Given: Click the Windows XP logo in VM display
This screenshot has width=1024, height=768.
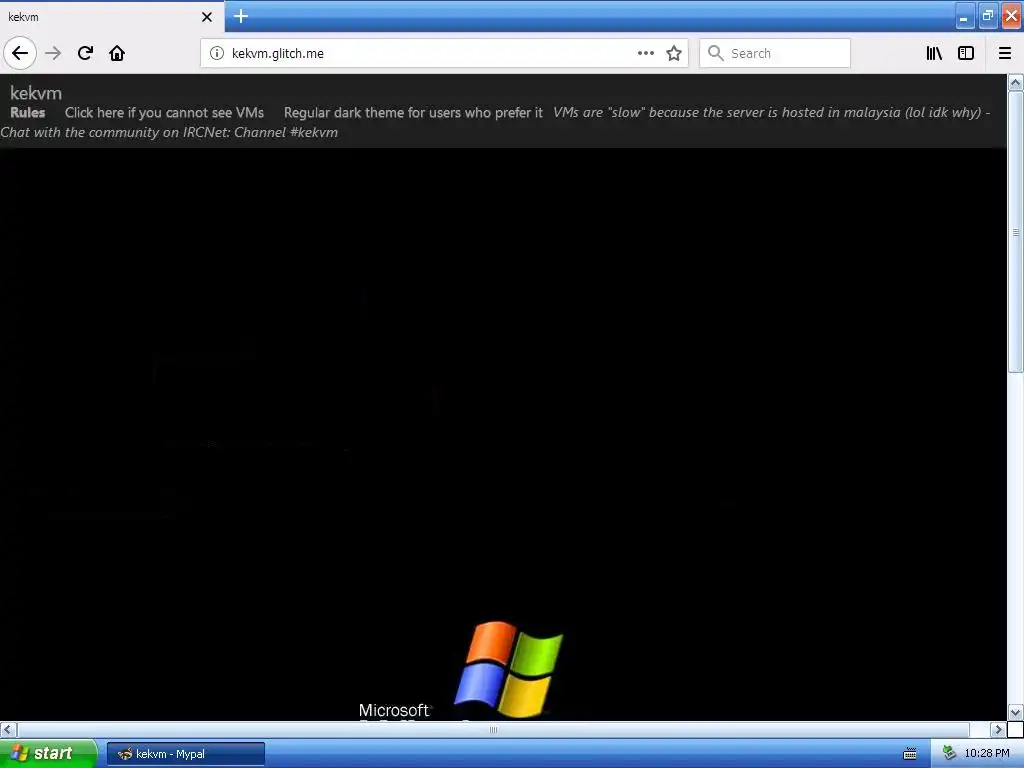Looking at the screenshot, I should point(508,669).
